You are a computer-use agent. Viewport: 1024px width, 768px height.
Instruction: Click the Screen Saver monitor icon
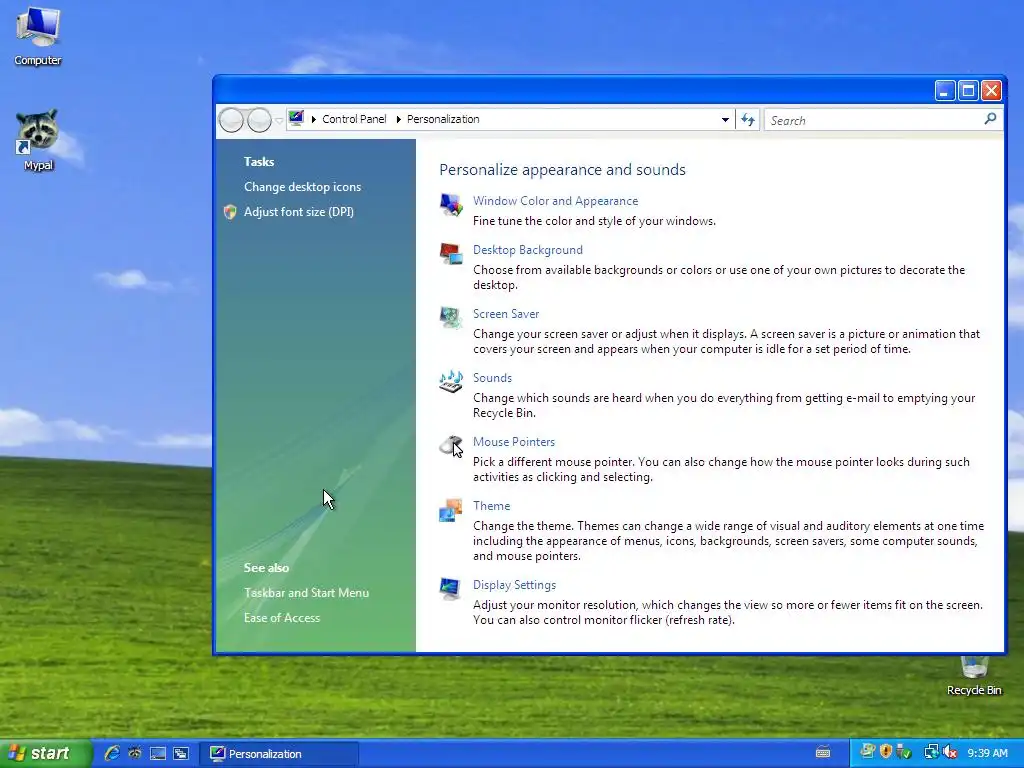[x=451, y=317]
